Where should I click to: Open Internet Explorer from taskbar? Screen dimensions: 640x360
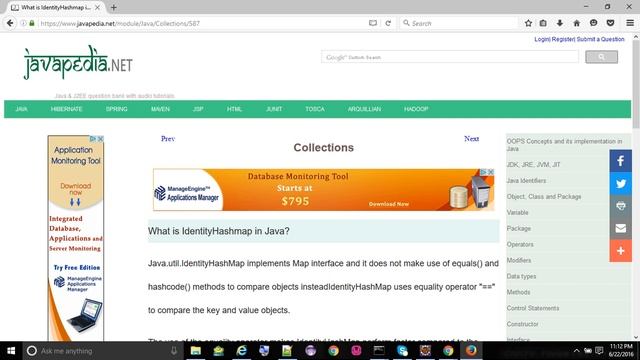241,351
